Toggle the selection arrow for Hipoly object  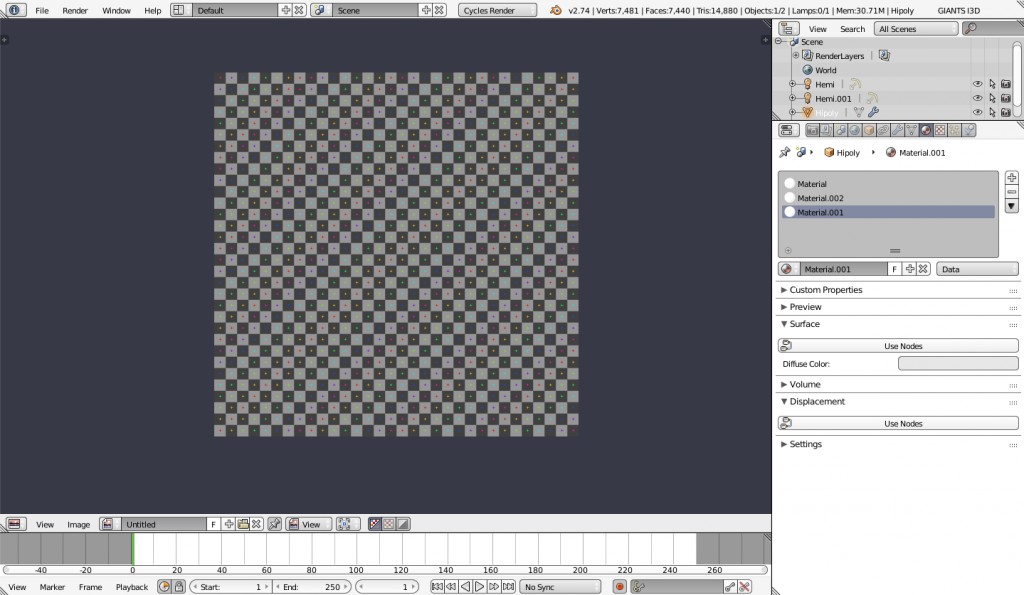(x=993, y=111)
